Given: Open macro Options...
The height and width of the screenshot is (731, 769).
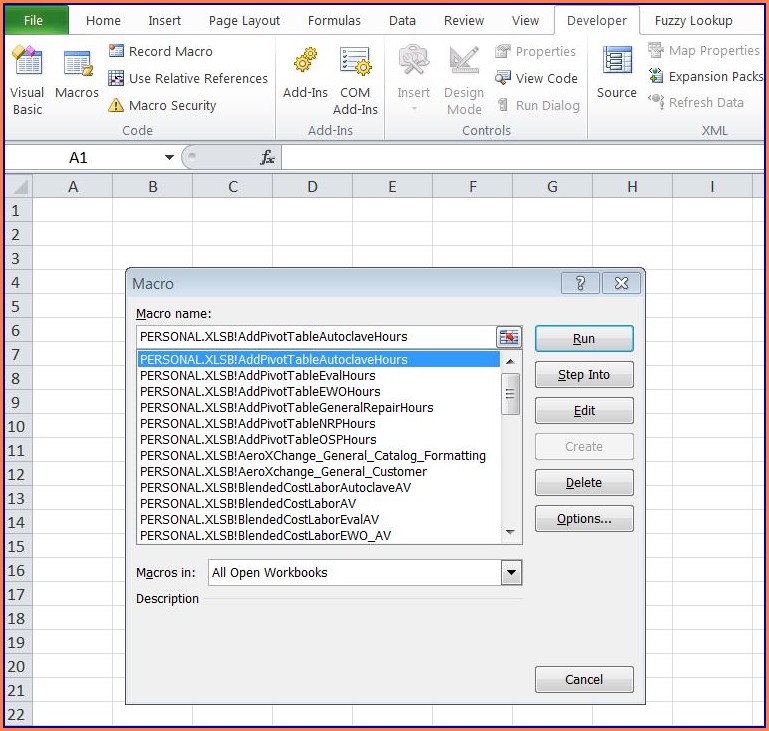Looking at the screenshot, I should coord(584,519).
